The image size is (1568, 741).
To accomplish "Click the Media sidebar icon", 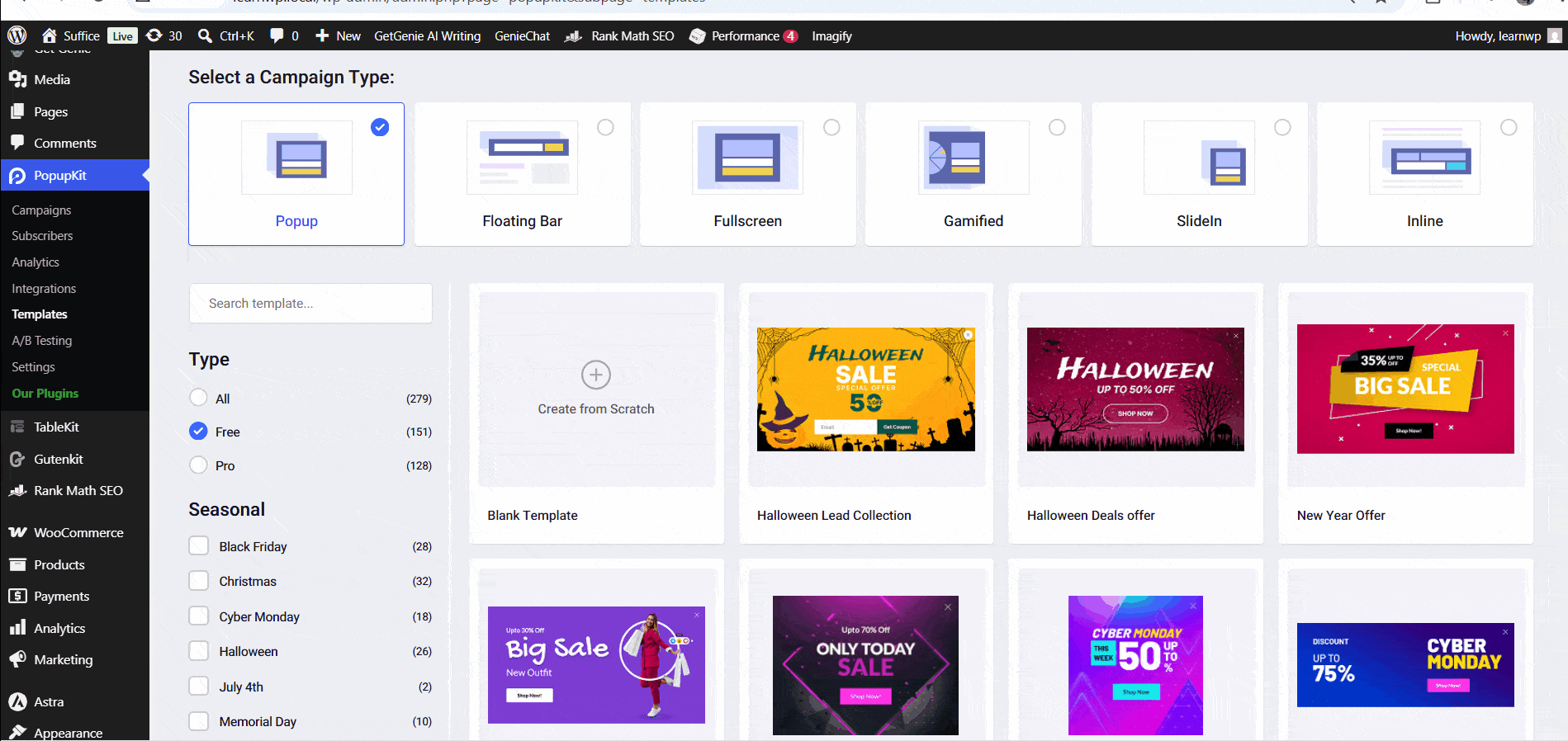I will coord(17,79).
